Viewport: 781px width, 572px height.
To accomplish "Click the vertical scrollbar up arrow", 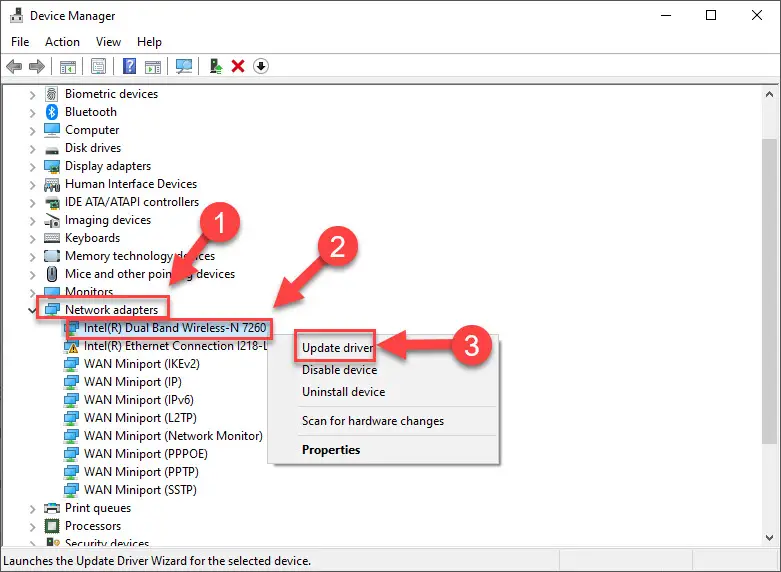I will [769, 94].
